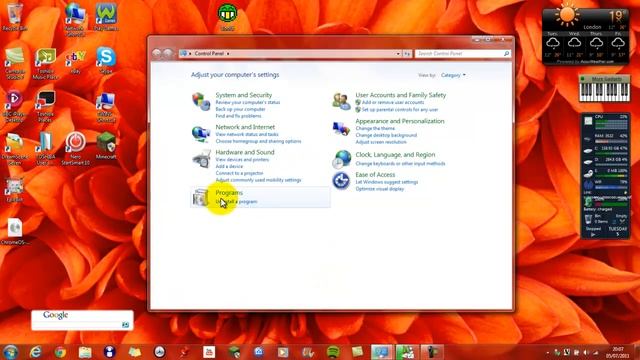Select the ChromeOS file on desktop

pos(15,231)
